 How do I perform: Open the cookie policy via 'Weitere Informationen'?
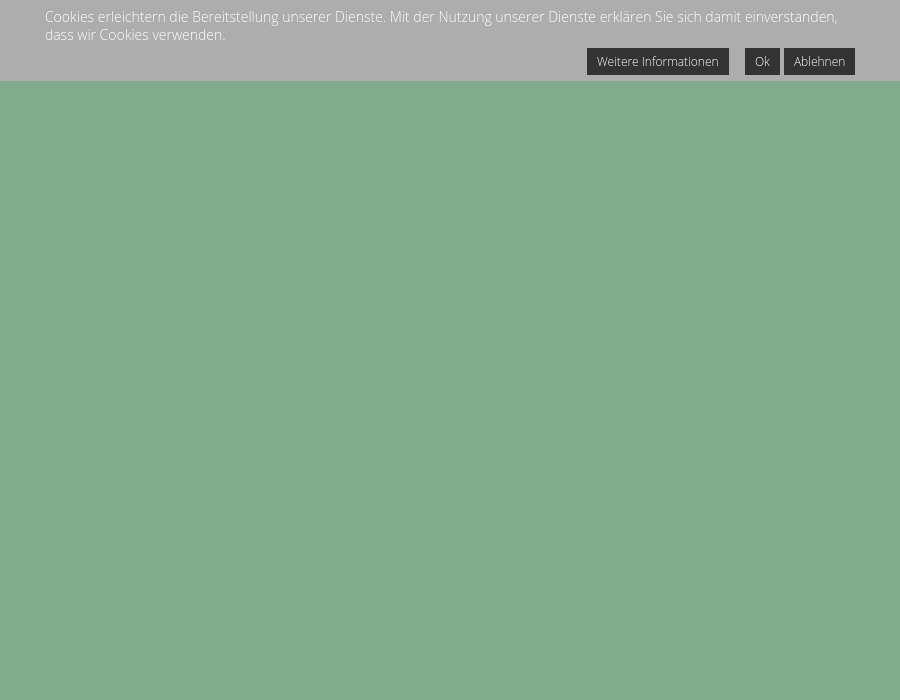[x=657, y=61]
